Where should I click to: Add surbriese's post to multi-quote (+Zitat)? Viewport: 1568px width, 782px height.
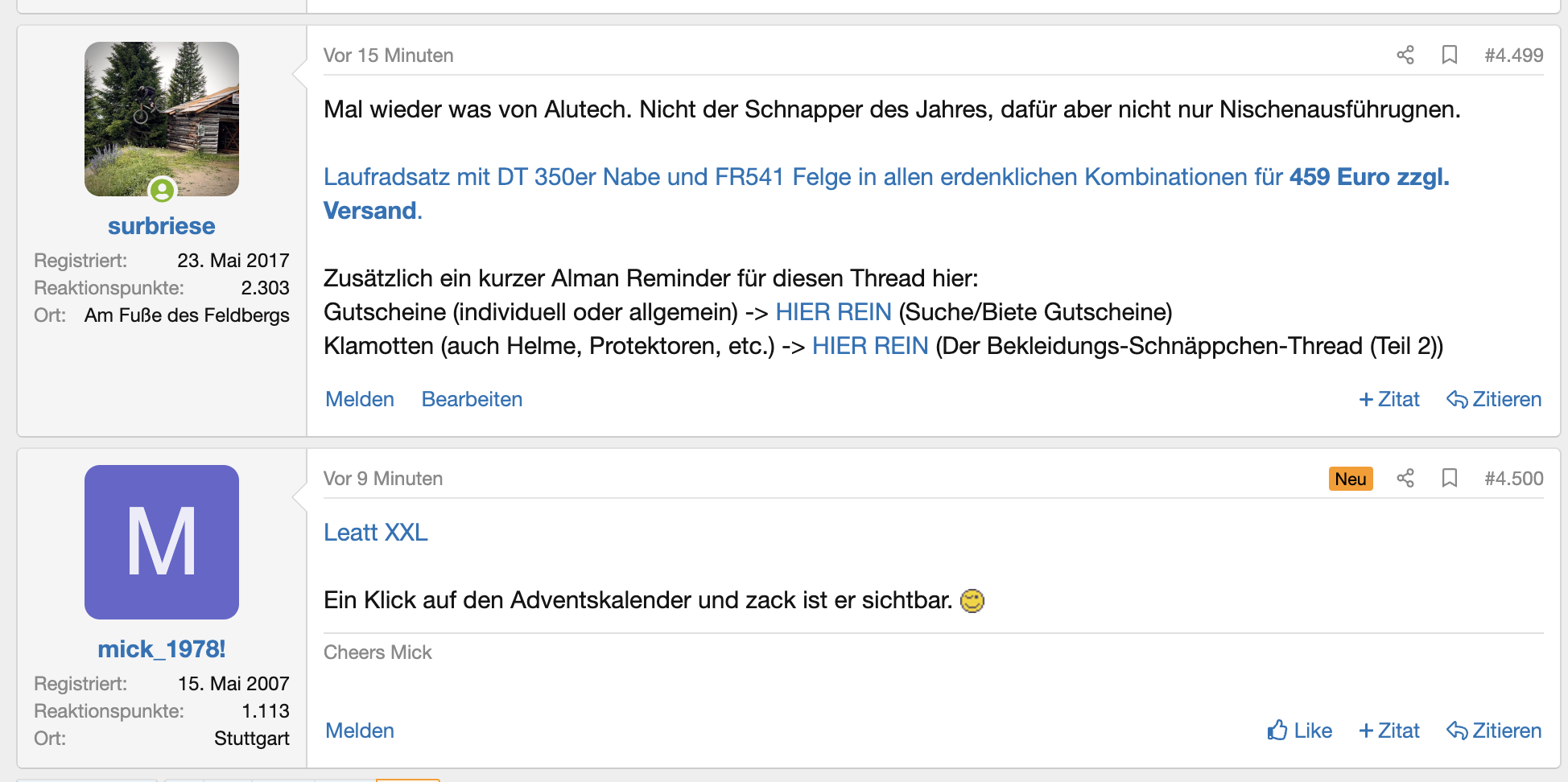click(1389, 399)
